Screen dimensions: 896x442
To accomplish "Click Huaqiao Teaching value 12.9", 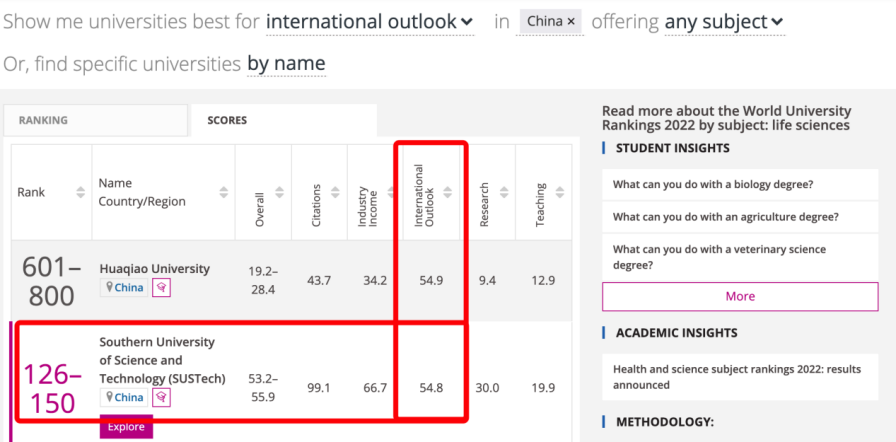I will [x=543, y=281].
